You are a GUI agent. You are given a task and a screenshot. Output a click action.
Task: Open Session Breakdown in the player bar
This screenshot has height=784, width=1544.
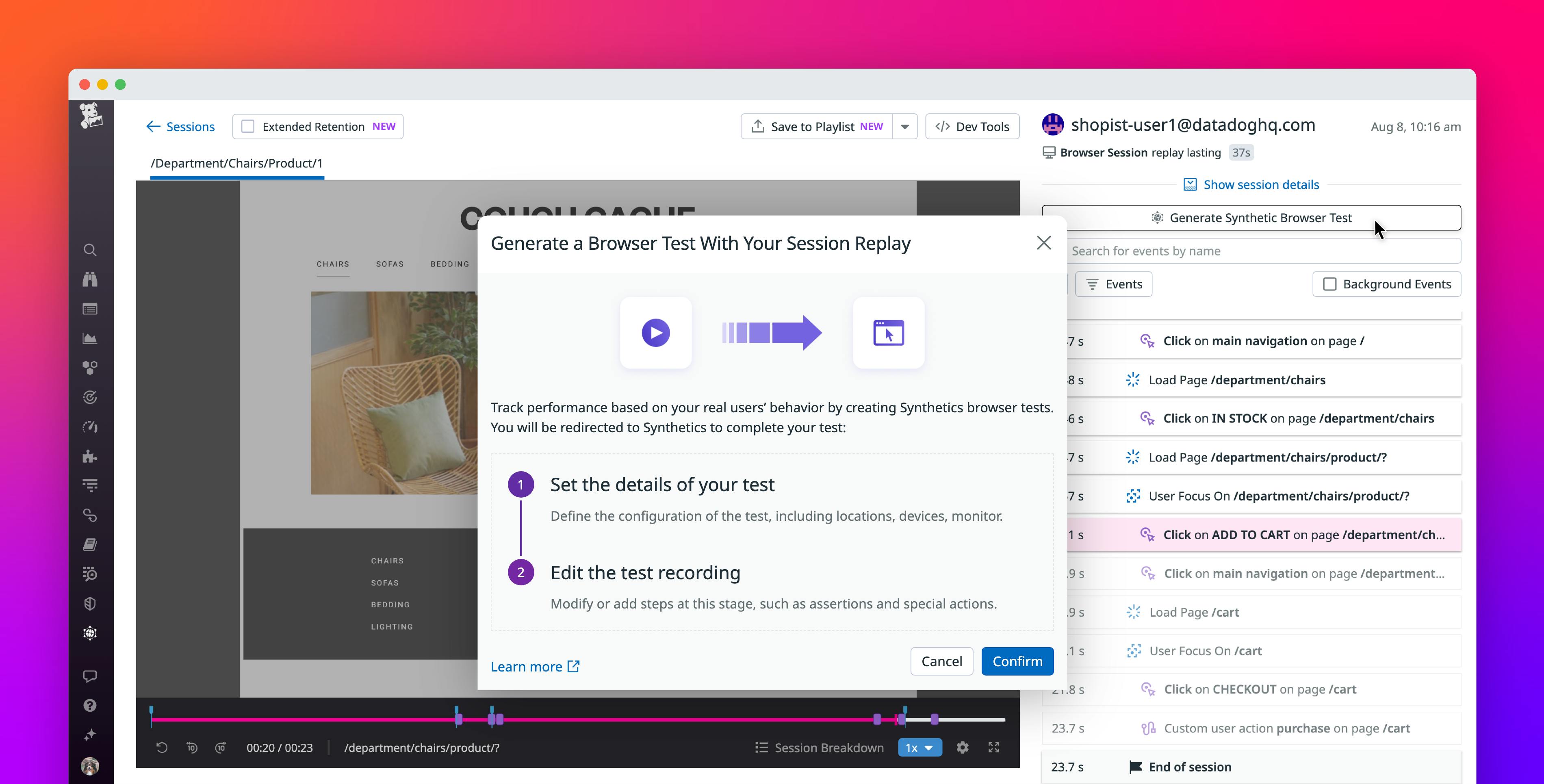pos(820,747)
